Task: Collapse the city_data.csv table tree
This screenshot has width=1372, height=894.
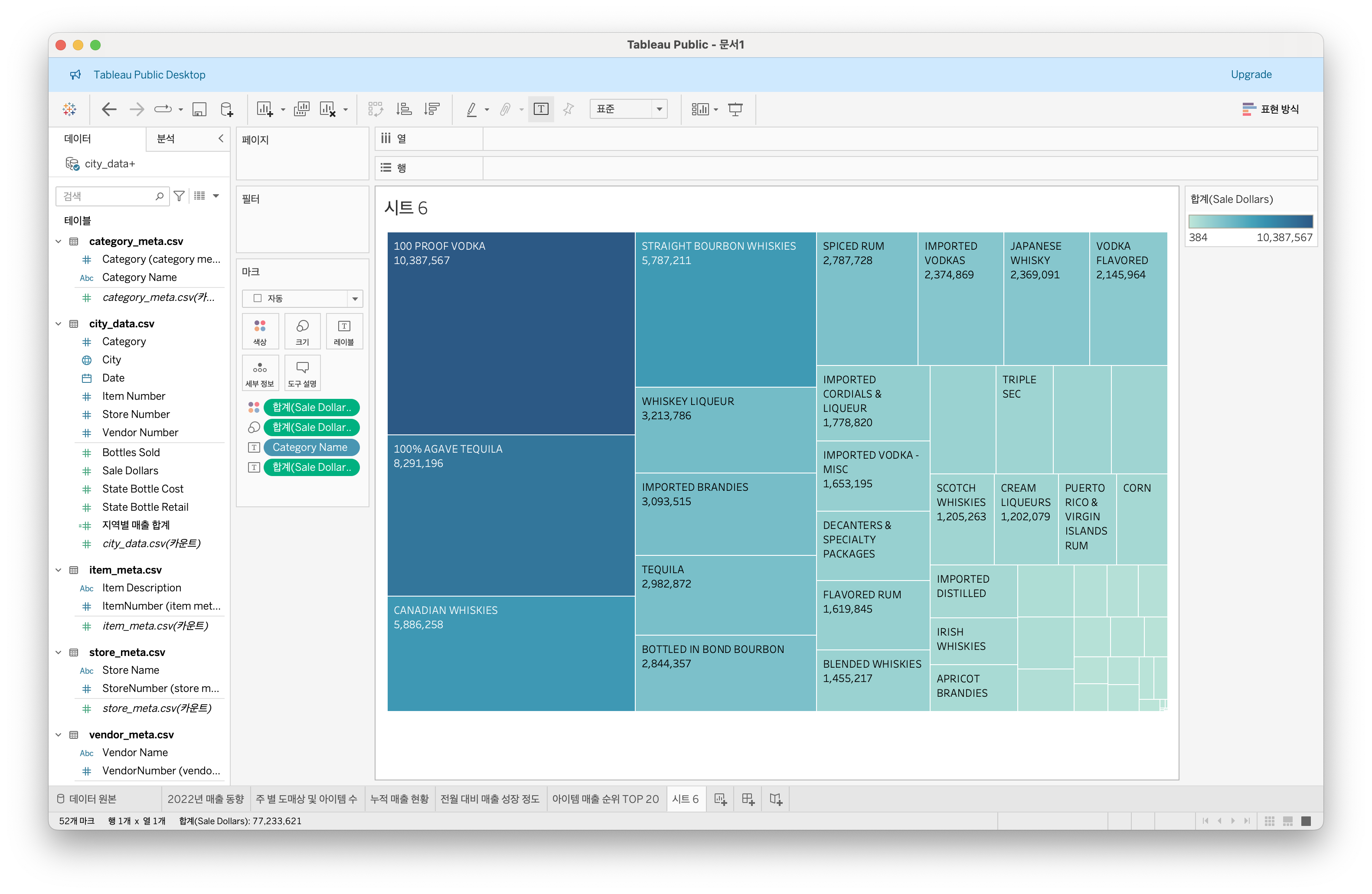Action: [58, 323]
